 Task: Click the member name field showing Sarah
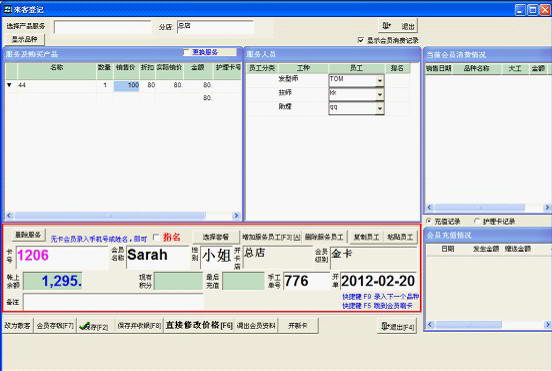click(x=158, y=257)
